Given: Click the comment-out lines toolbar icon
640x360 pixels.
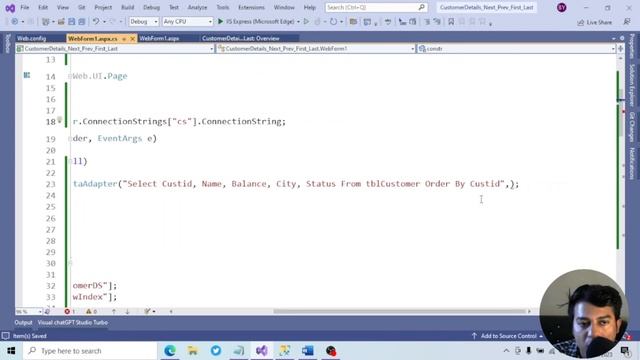Looking at the screenshot, I should pyautogui.click(x=427, y=22).
